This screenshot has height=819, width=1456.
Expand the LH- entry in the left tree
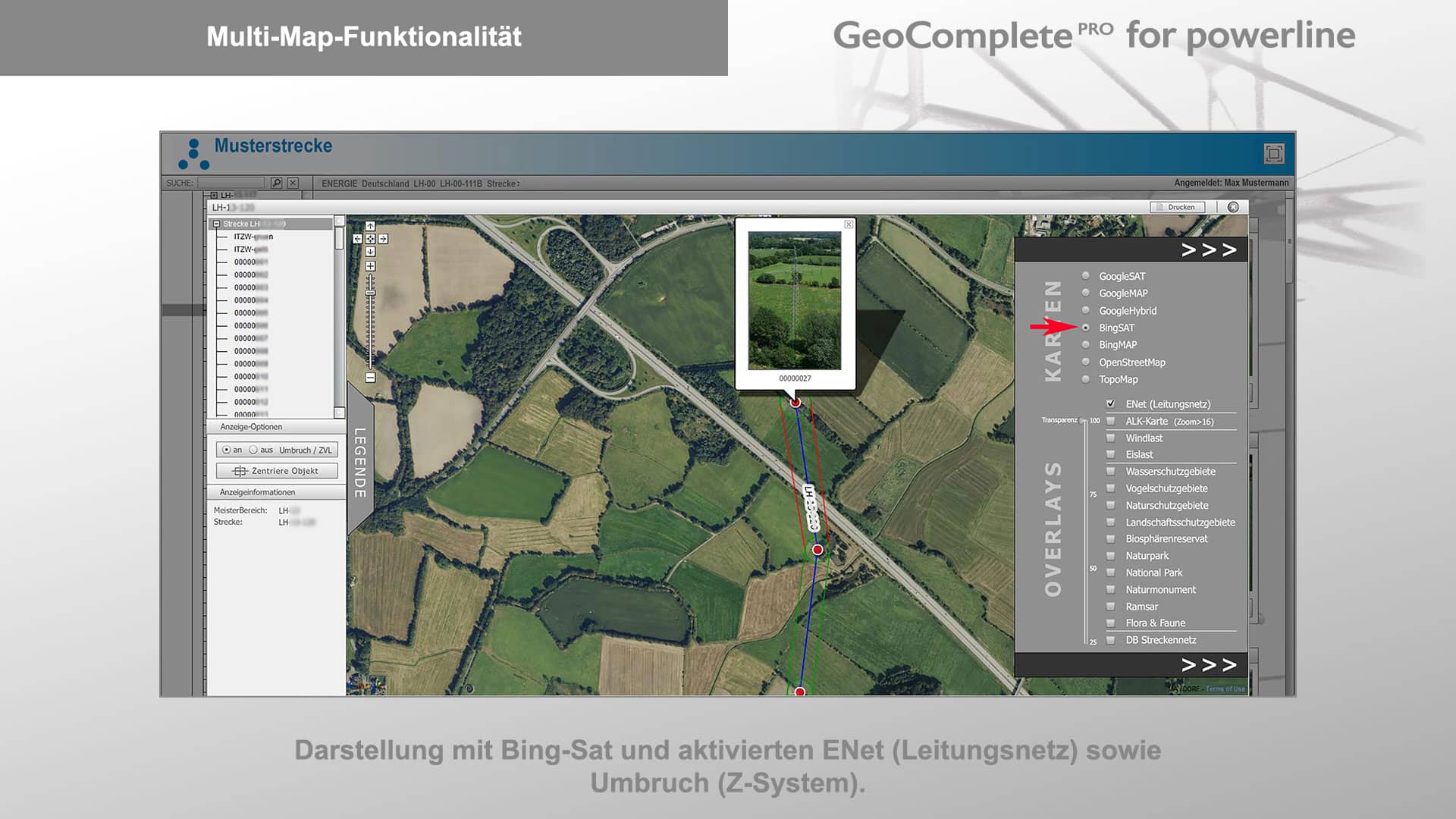(x=215, y=194)
